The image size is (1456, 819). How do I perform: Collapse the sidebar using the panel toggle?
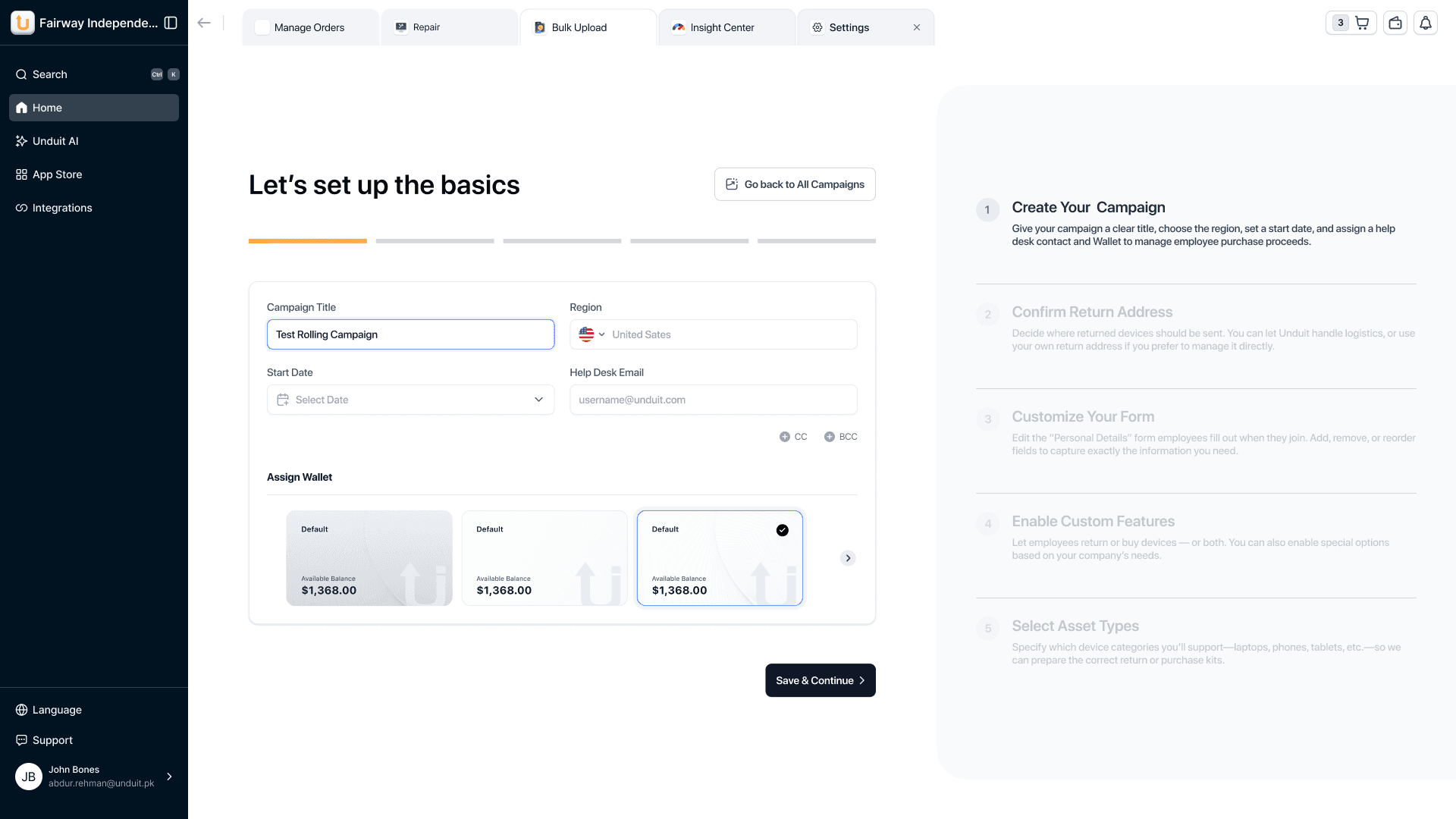tap(171, 23)
